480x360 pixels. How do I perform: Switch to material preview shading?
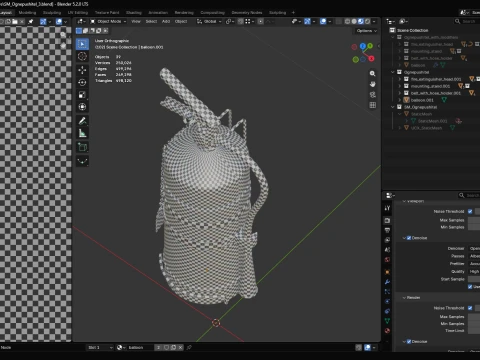361,21
